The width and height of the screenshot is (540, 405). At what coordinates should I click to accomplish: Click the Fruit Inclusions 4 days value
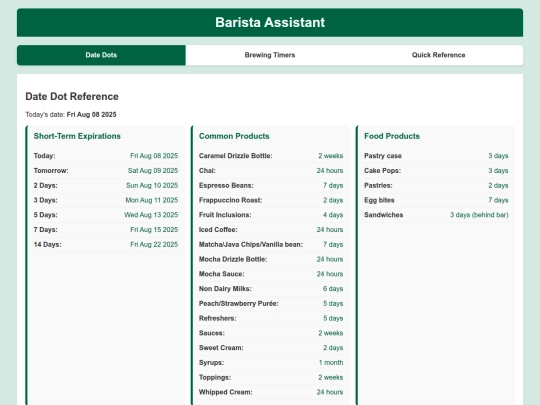333,215
